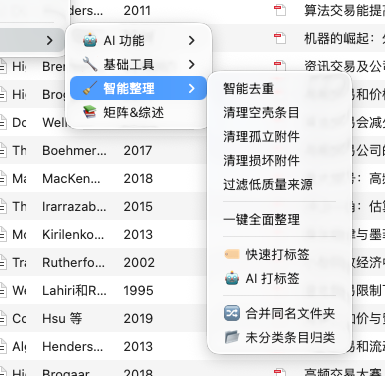Click the tag icon beside 快速打标签

point(232,254)
